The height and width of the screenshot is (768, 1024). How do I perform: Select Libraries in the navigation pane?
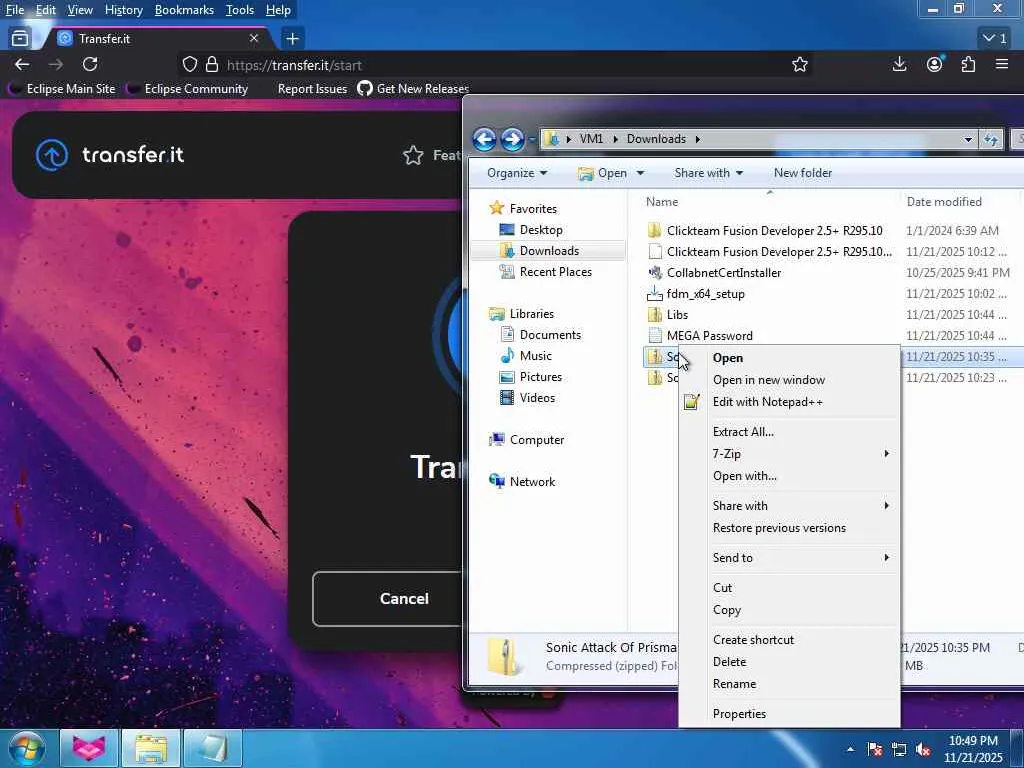click(x=532, y=314)
